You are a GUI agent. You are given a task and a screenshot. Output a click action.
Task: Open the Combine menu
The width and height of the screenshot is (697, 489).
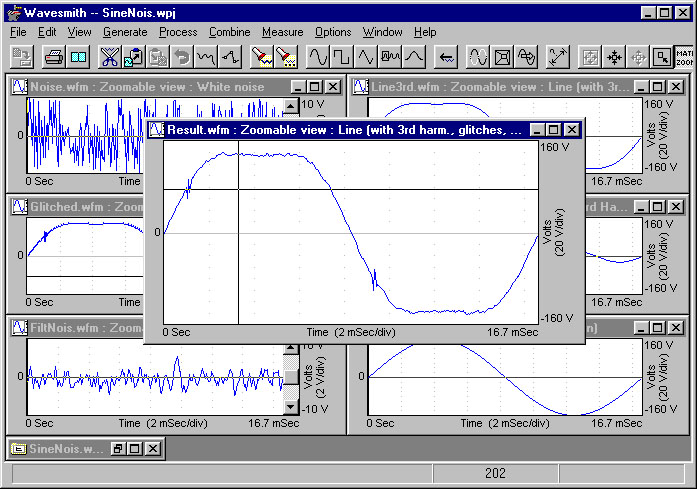coord(229,32)
